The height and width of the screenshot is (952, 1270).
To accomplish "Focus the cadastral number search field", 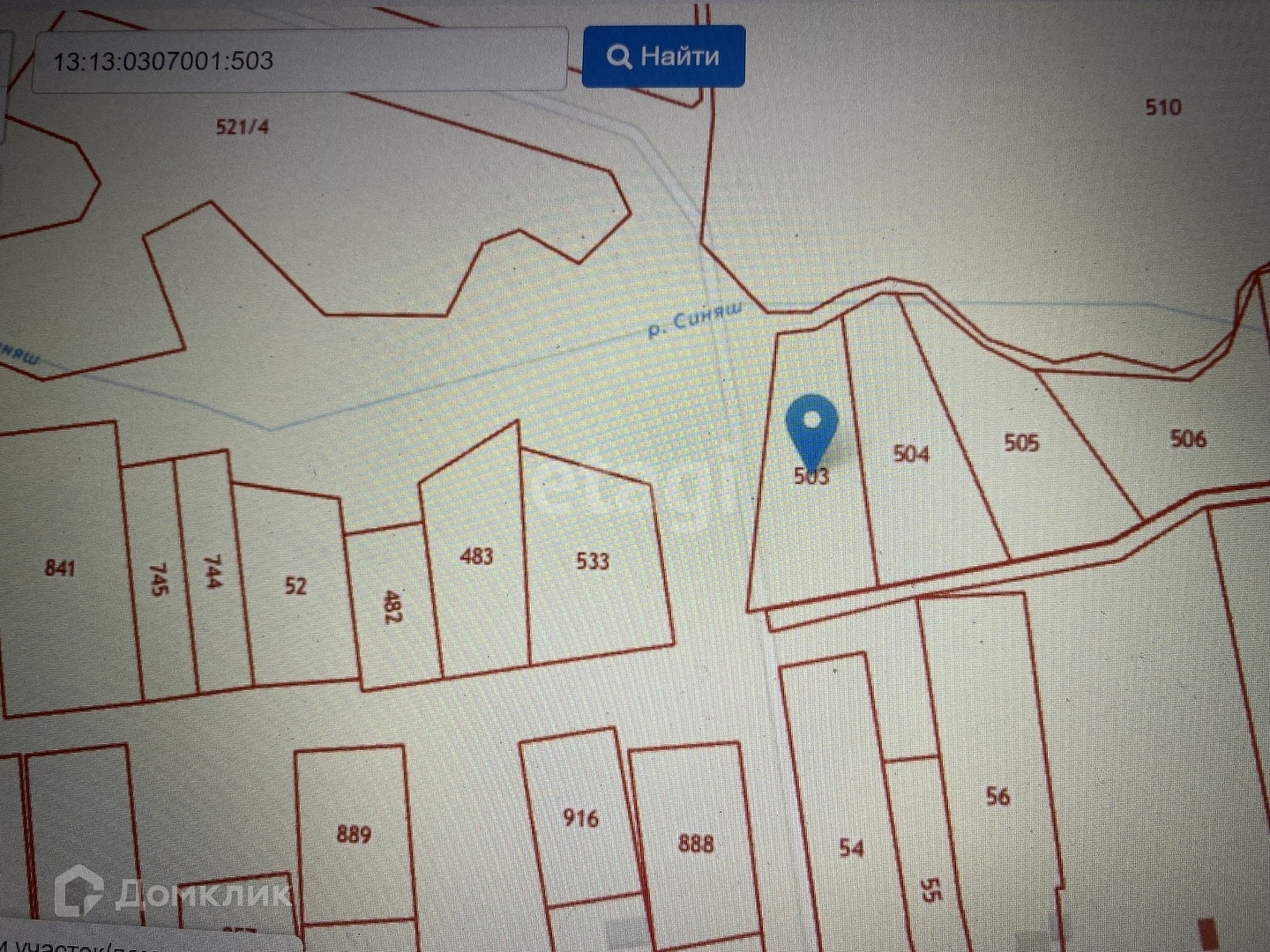I will (x=299, y=60).
